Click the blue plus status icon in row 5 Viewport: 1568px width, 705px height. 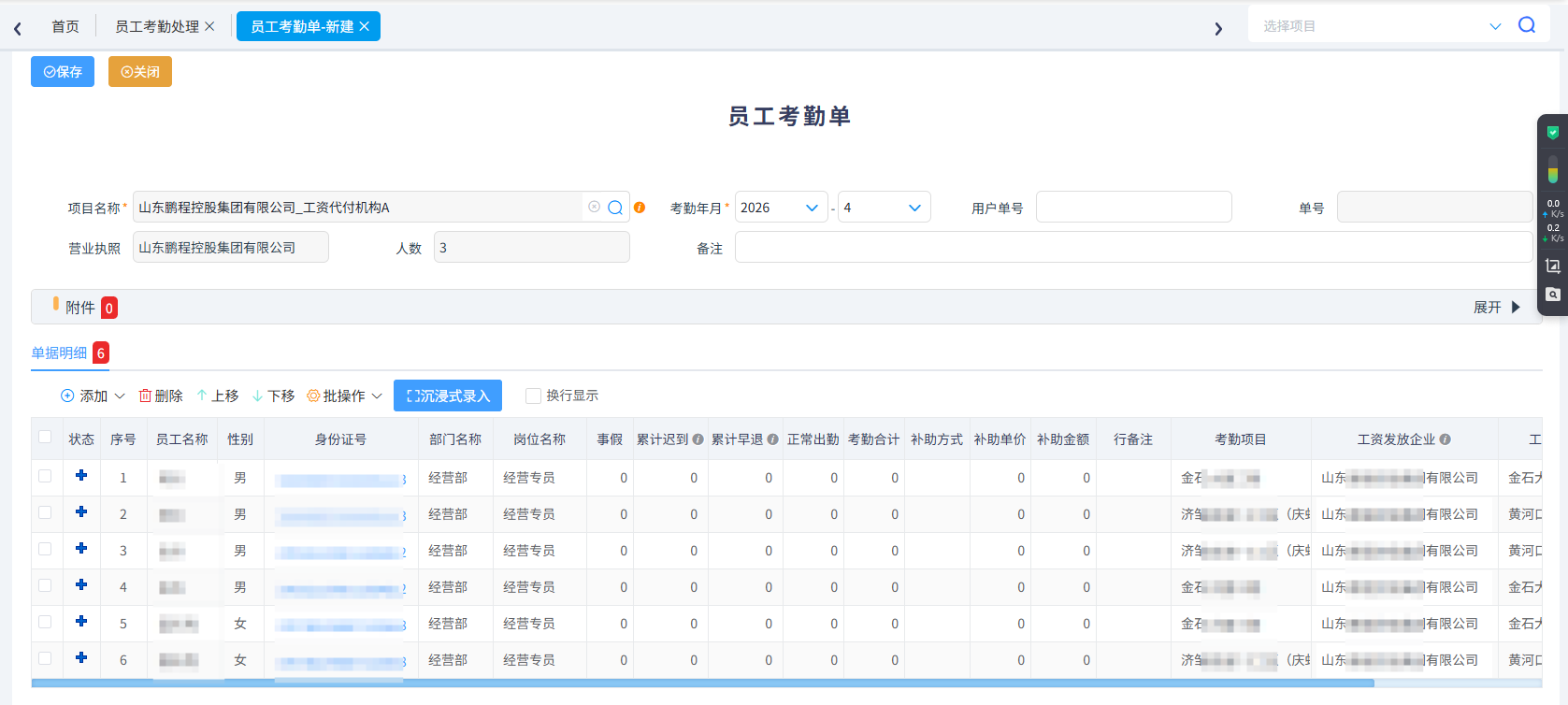pos(81,622)
